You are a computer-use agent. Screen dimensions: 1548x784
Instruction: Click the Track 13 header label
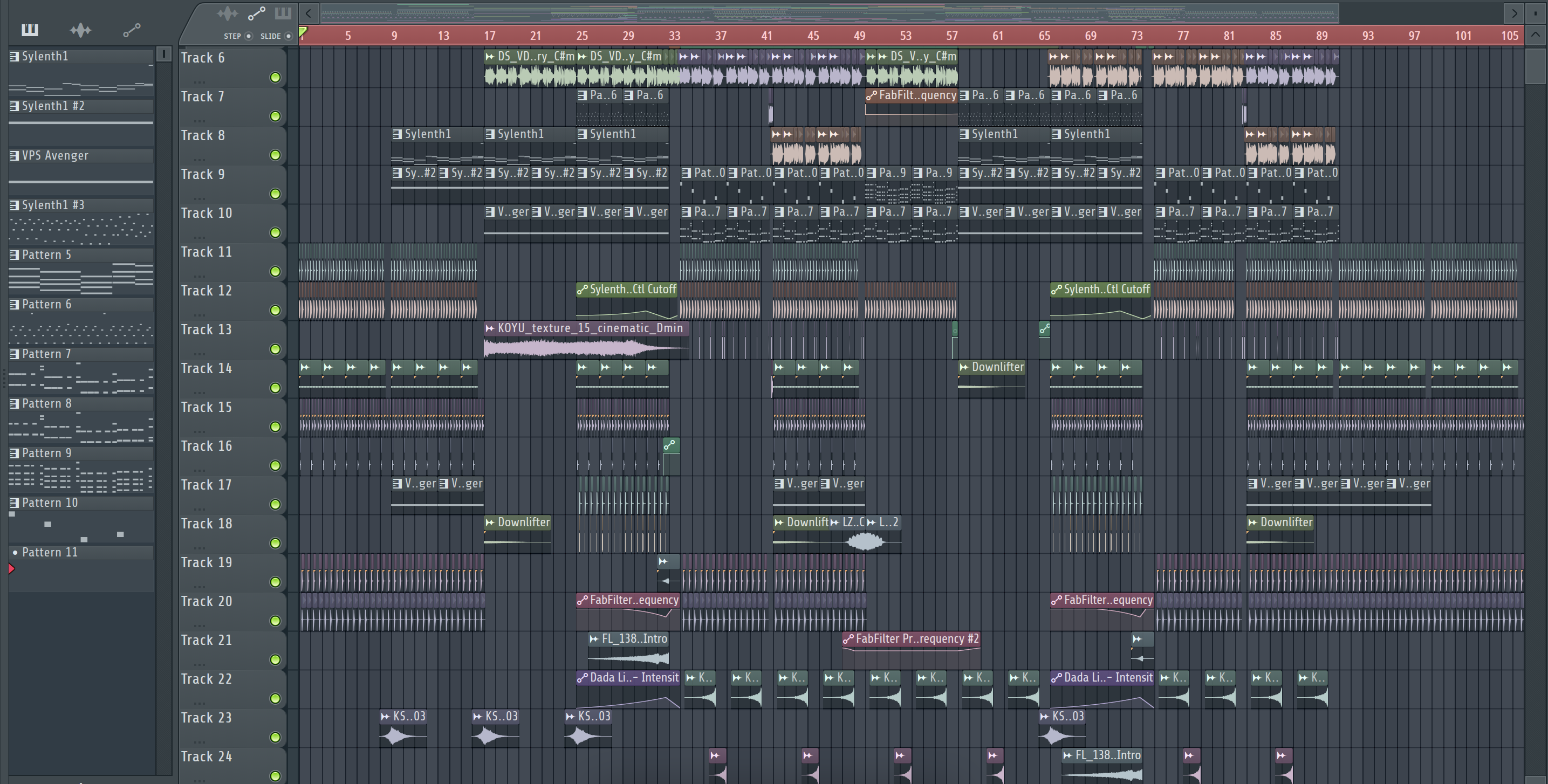tap(206, 330)
